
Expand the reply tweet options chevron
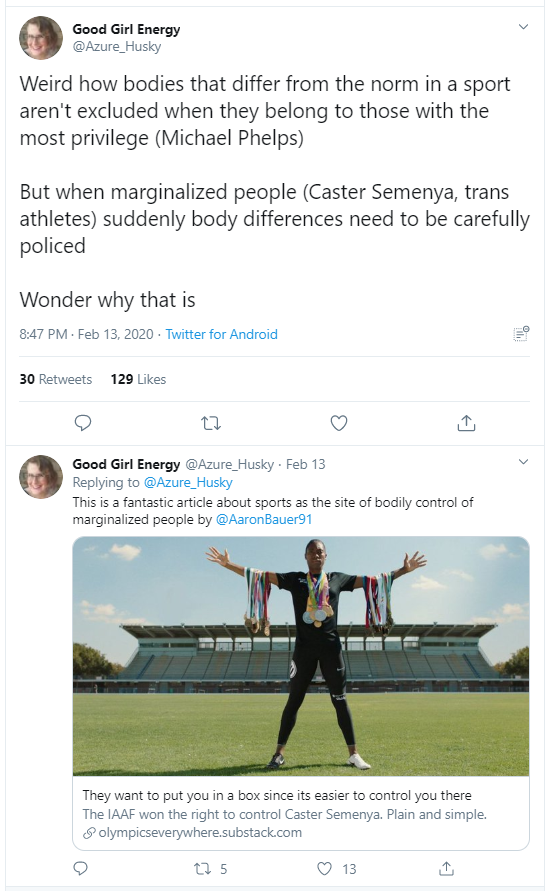[x=524, y=462]
